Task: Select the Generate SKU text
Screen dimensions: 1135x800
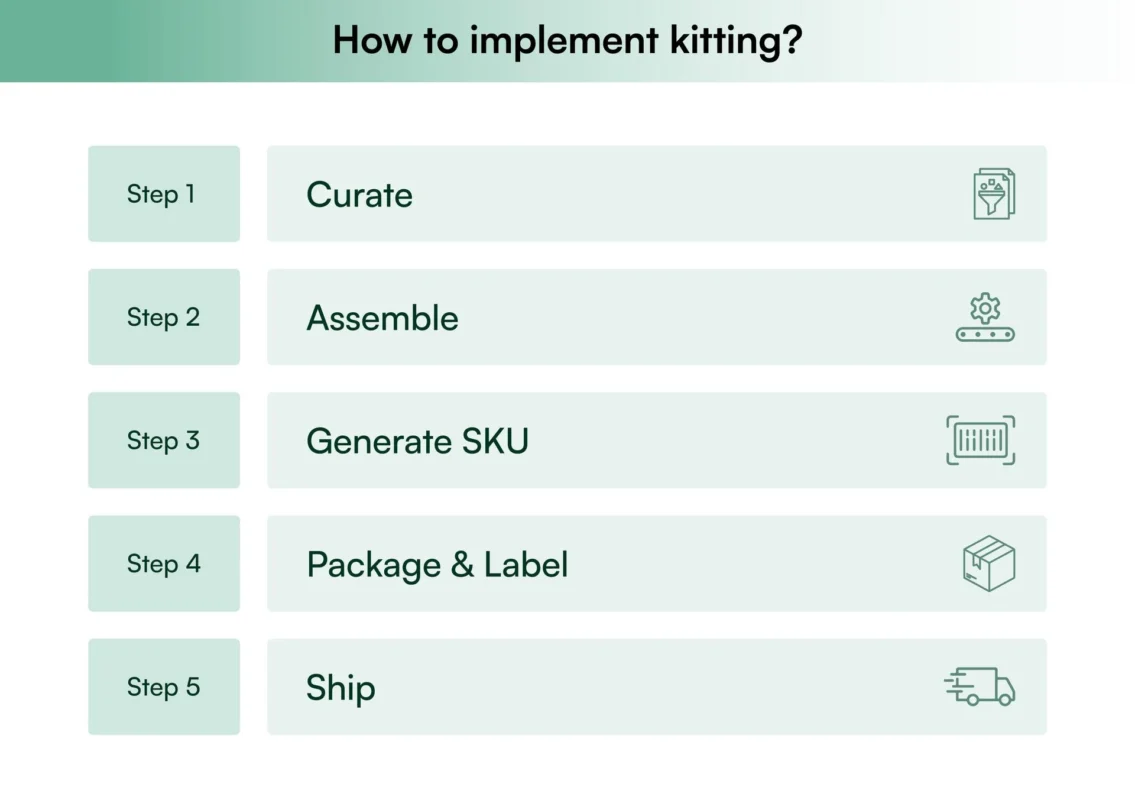Action: (x=417, y=441)
